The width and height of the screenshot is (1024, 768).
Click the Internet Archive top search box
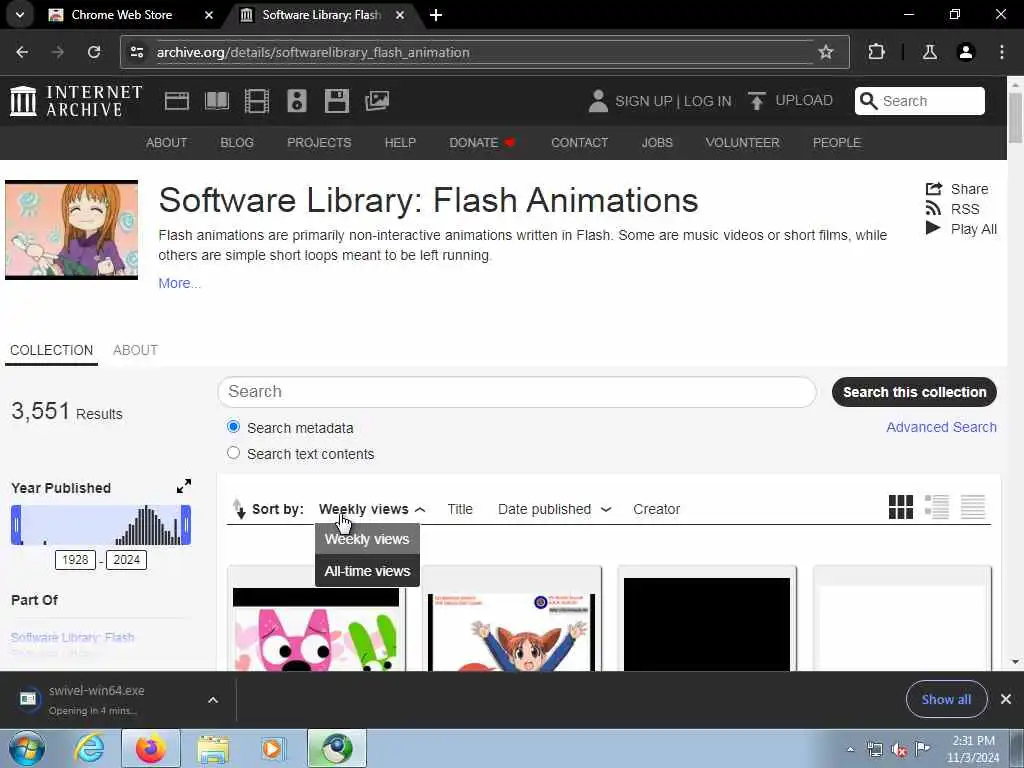pos(920,101)
